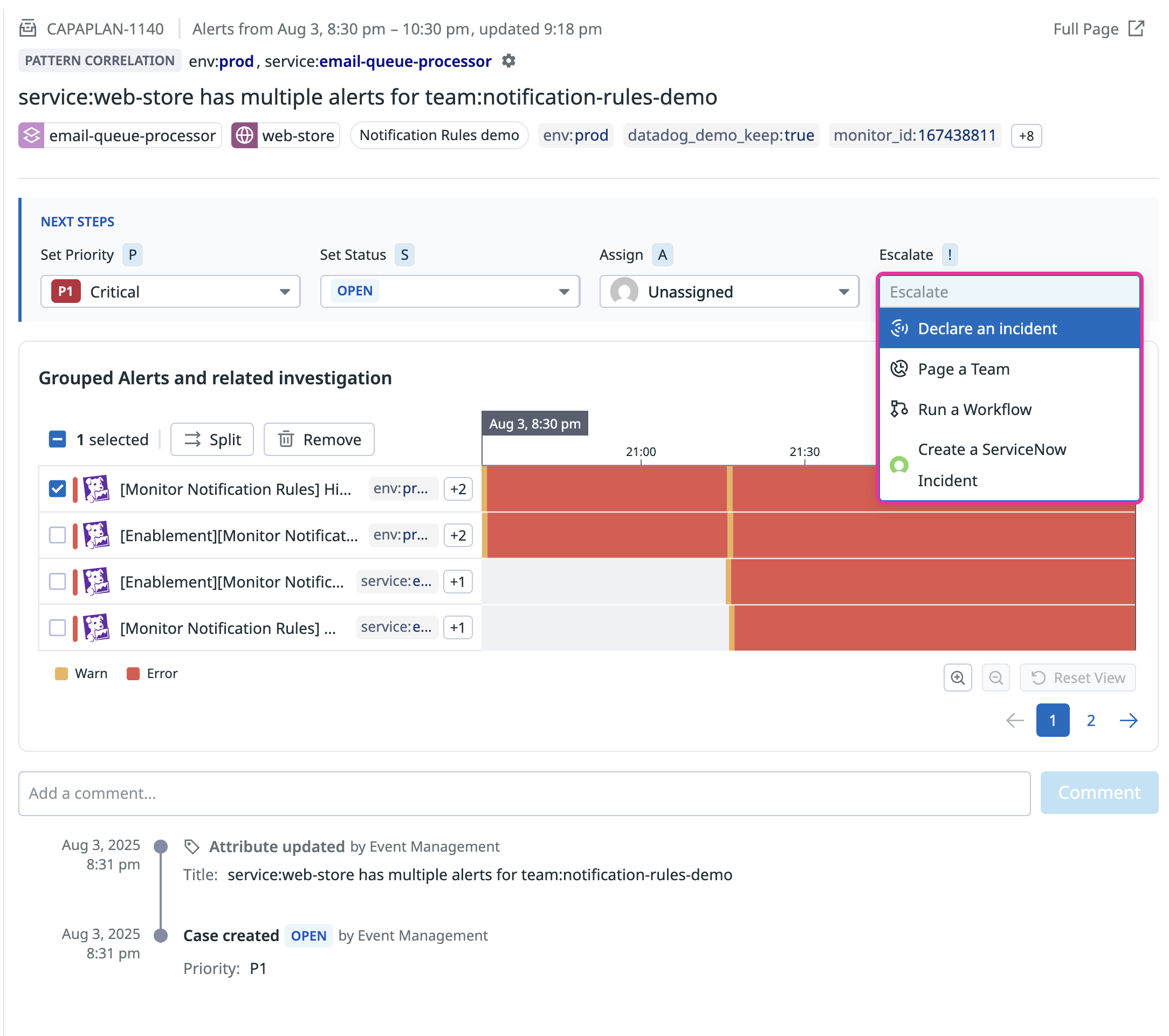Zoom out of the alert timeline
The width and height of the screenshot is (1169, 1036).
pos(996,678)
